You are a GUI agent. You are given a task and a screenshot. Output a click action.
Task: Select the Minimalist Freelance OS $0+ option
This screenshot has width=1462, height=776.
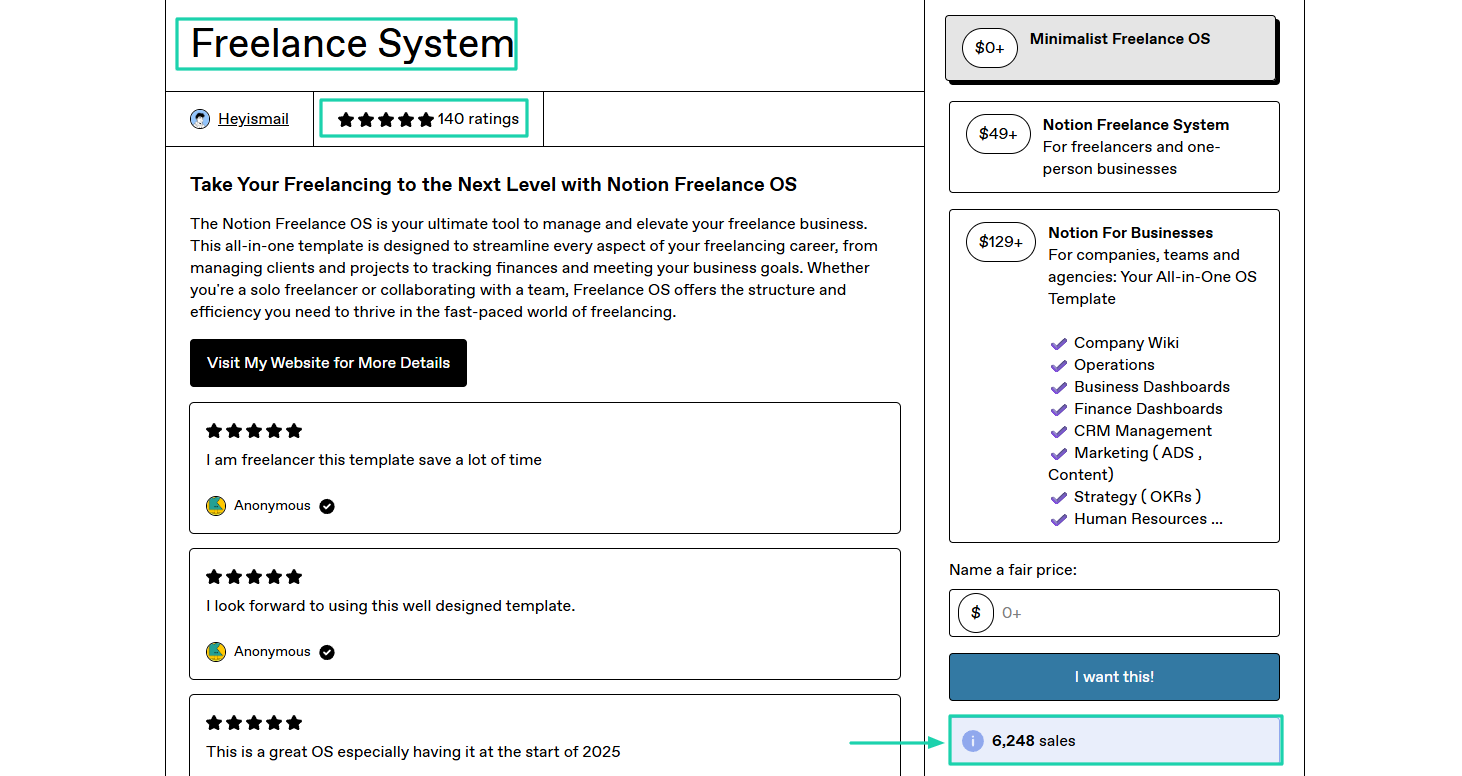coord(1110,48)
